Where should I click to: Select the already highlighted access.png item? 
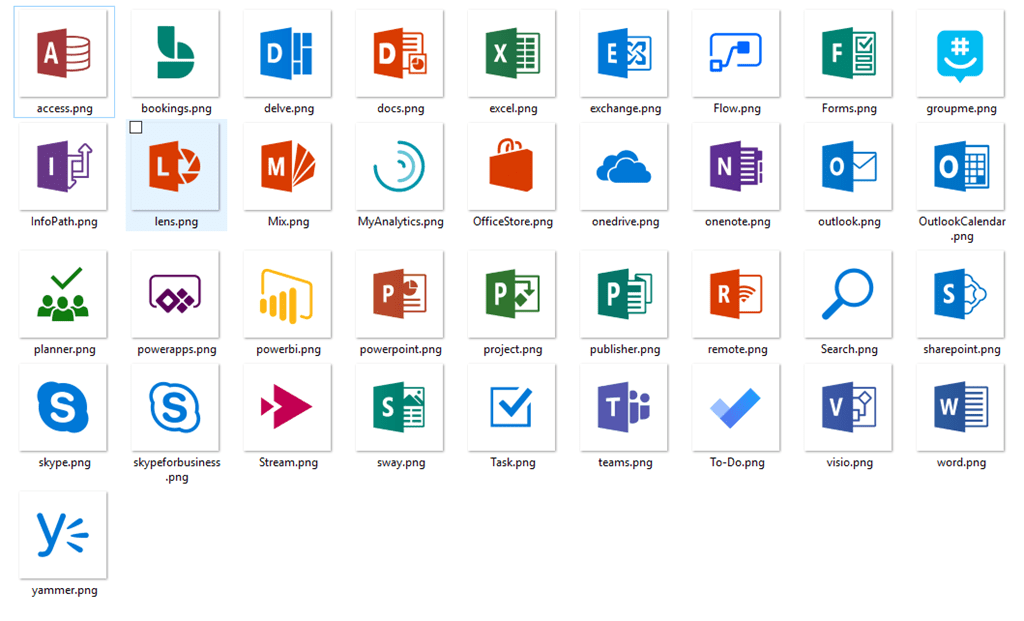pyautogui.click(x=63, y=55)
